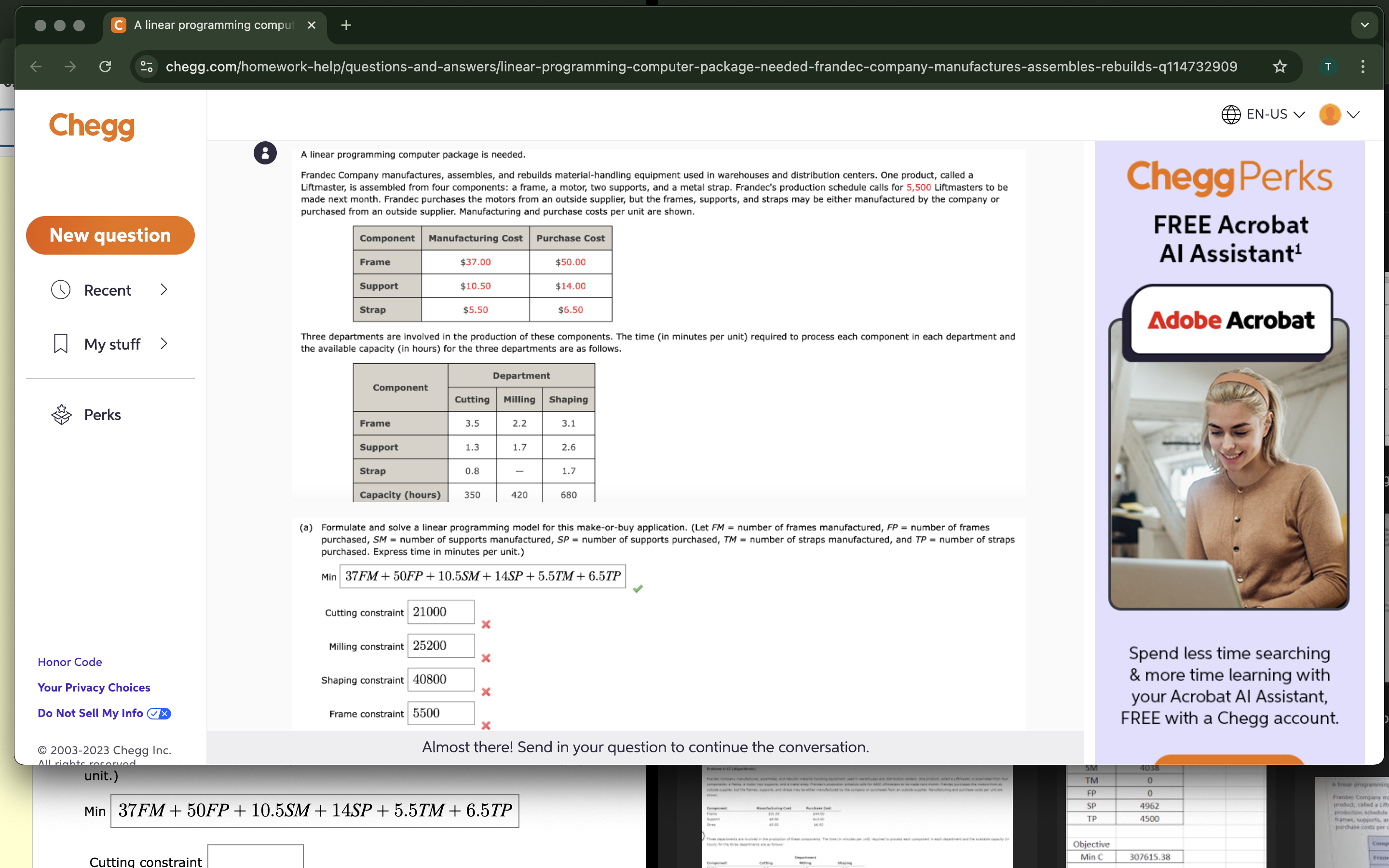The height and width of the screenshot is (868, 1389).
Task: Click the New question button
Action: pyautogui.click(x=110, y=235)
